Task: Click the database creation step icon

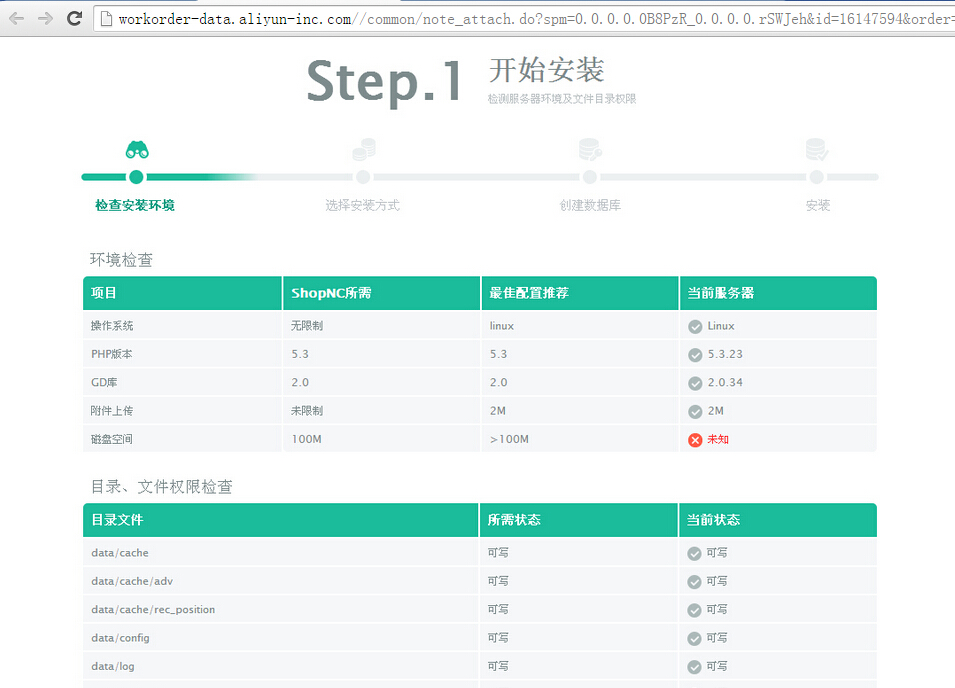Action: [x=590, y=150]
